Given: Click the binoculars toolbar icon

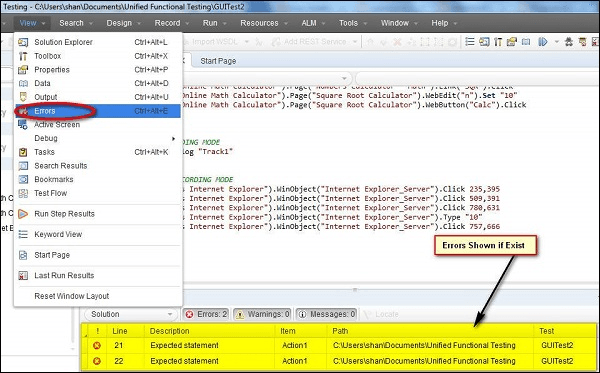Looking at the screenshot, I should [569, 42].
